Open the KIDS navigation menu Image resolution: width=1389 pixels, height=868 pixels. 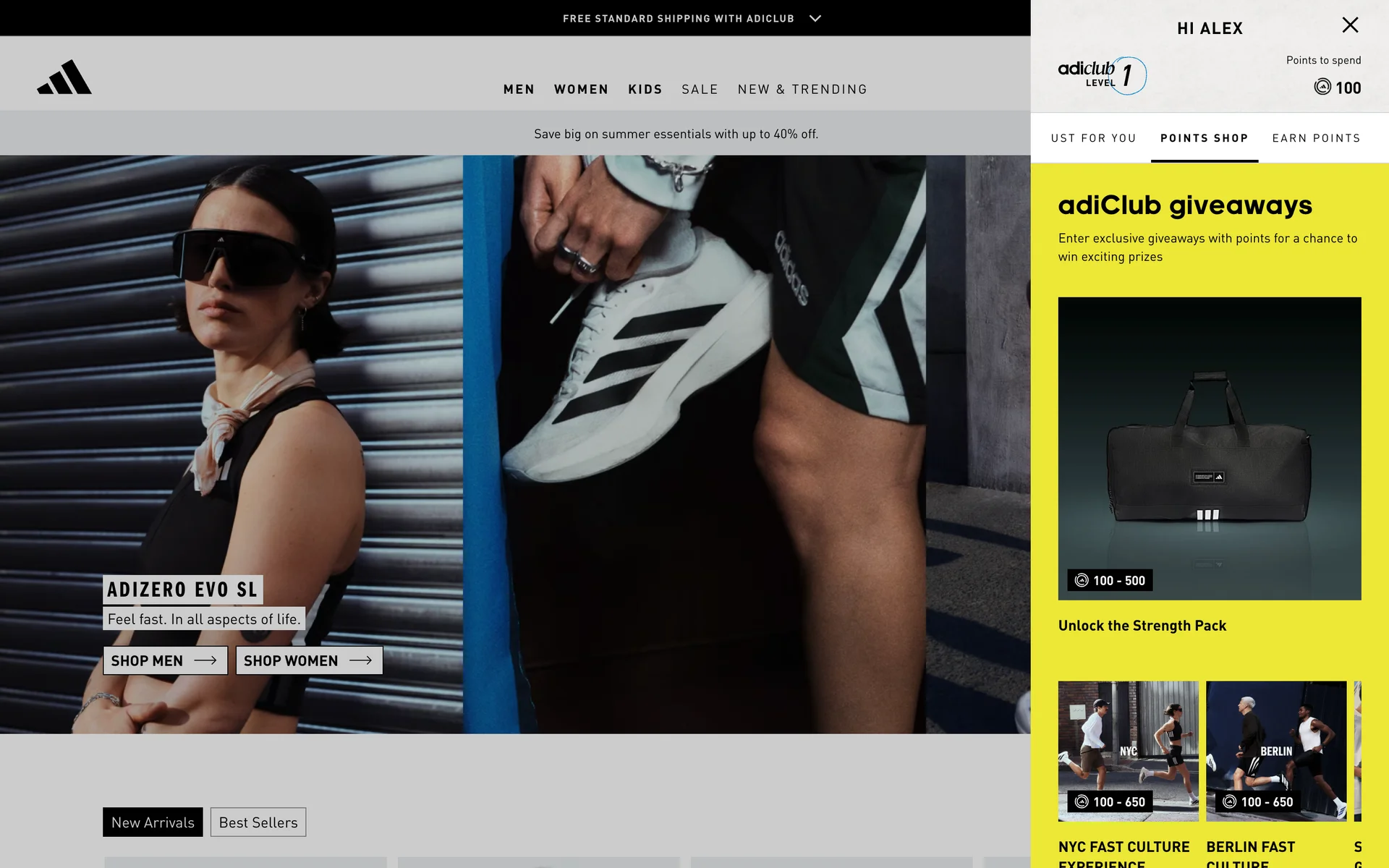point(645,89)
